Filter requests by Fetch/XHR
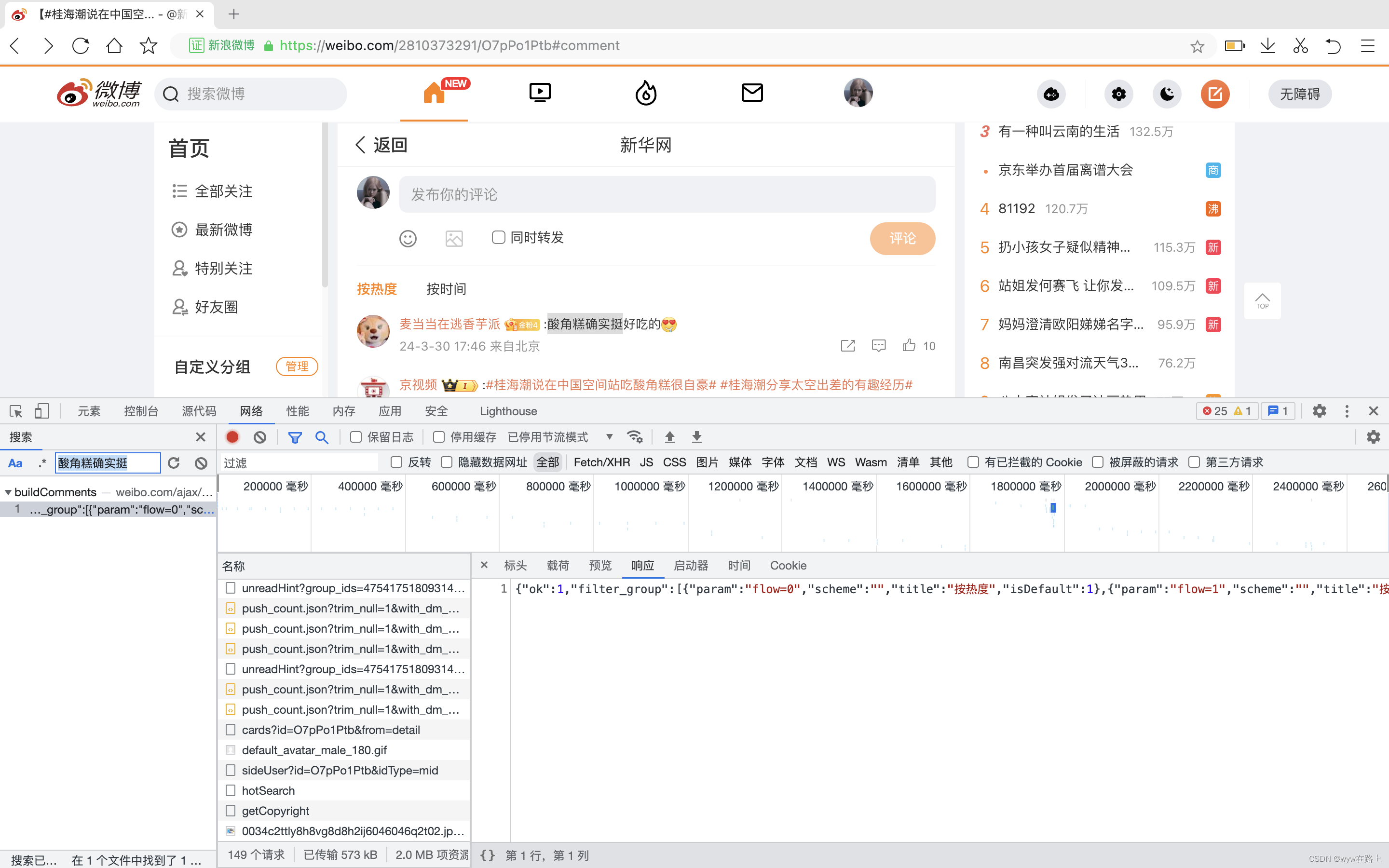1389x868 pixels. click(601, 462)
